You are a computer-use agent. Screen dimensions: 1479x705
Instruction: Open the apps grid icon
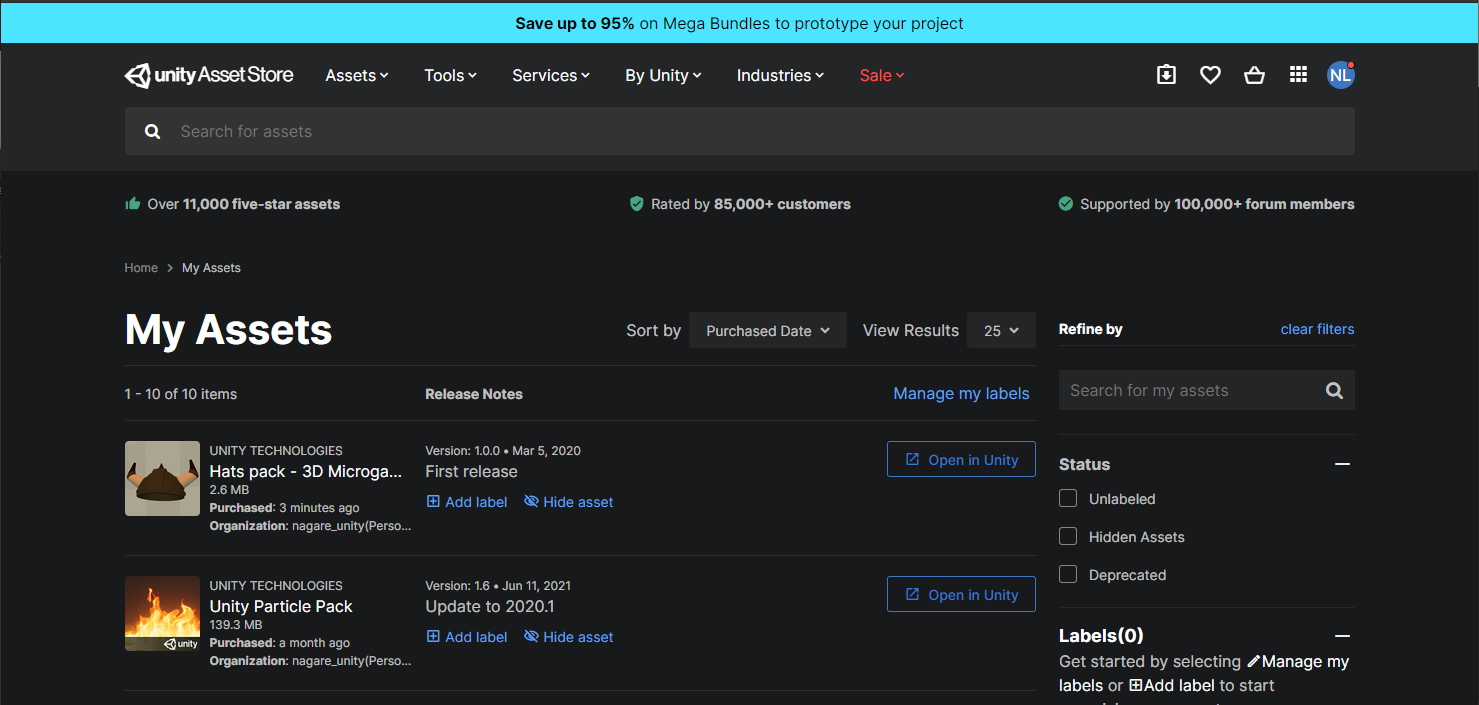(1298, 75)
